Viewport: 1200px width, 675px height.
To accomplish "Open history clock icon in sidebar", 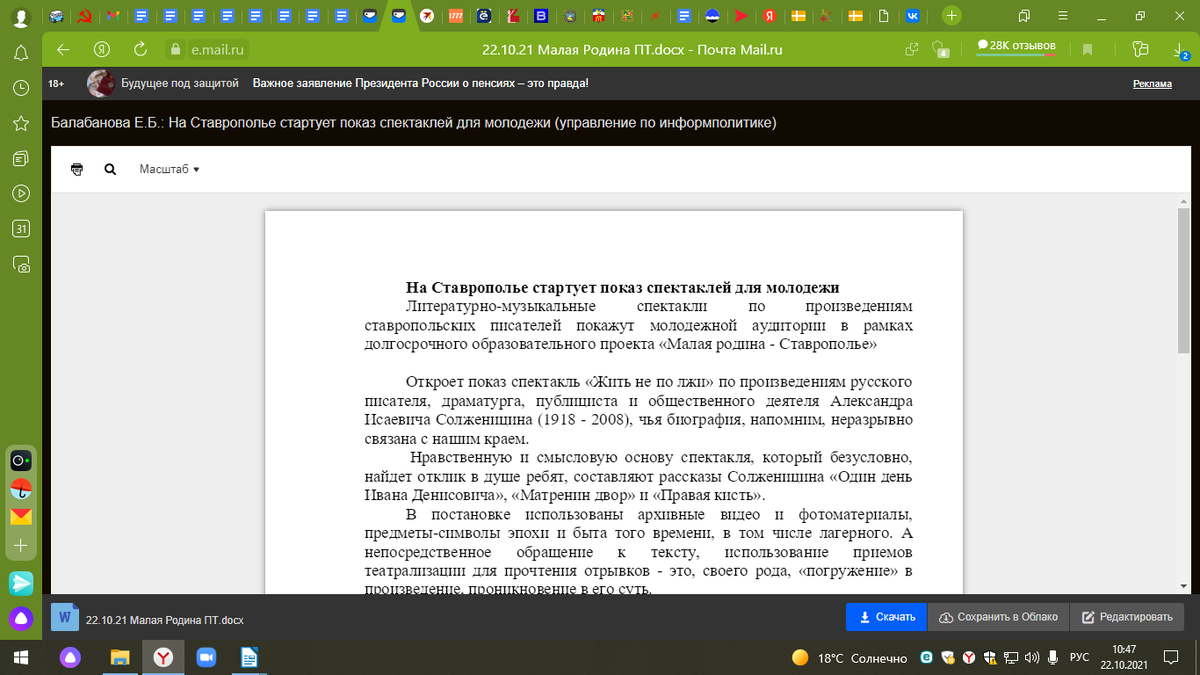I will 20,88.
